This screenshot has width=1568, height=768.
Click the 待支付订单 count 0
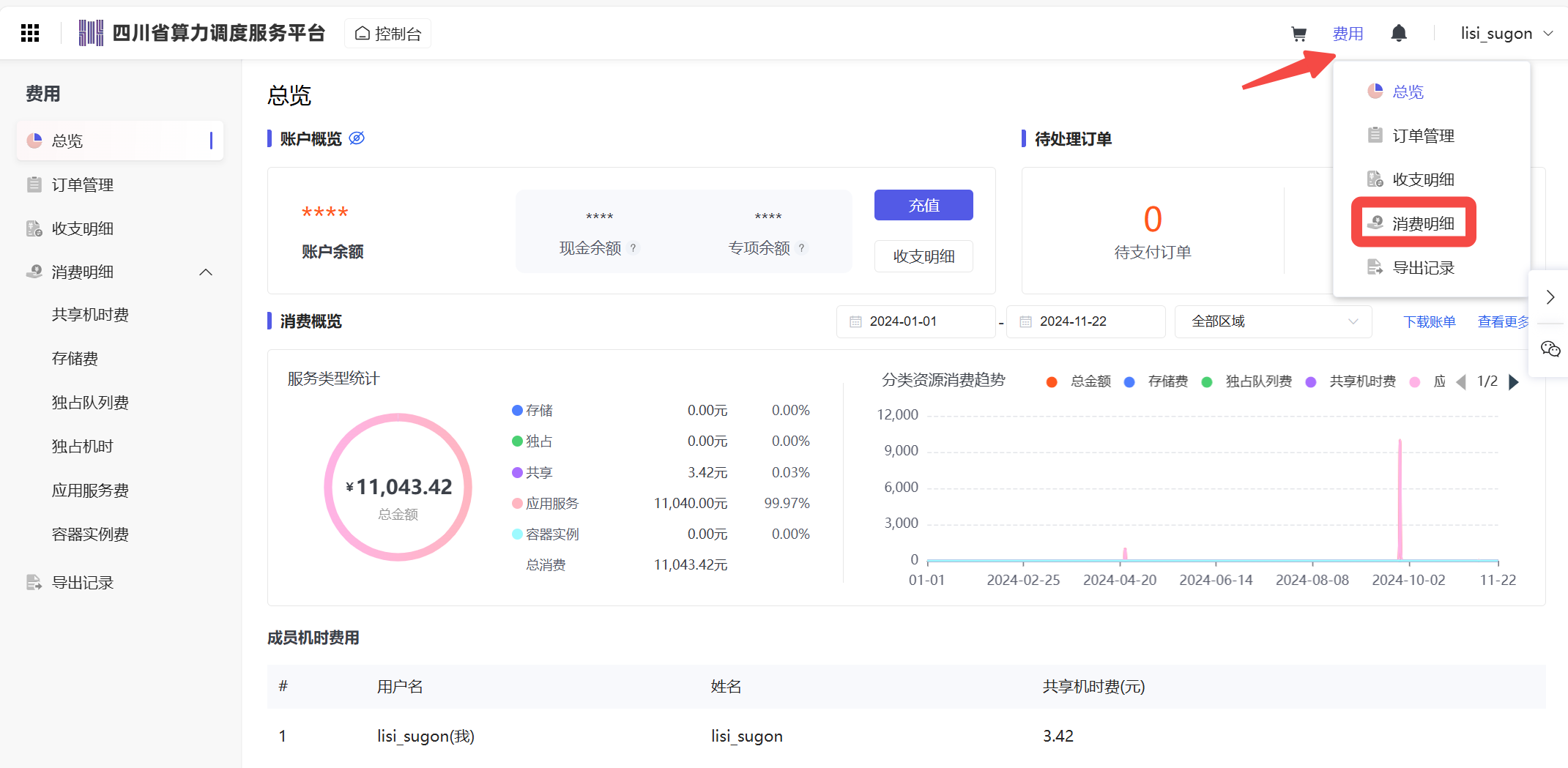pos(1153,219)
